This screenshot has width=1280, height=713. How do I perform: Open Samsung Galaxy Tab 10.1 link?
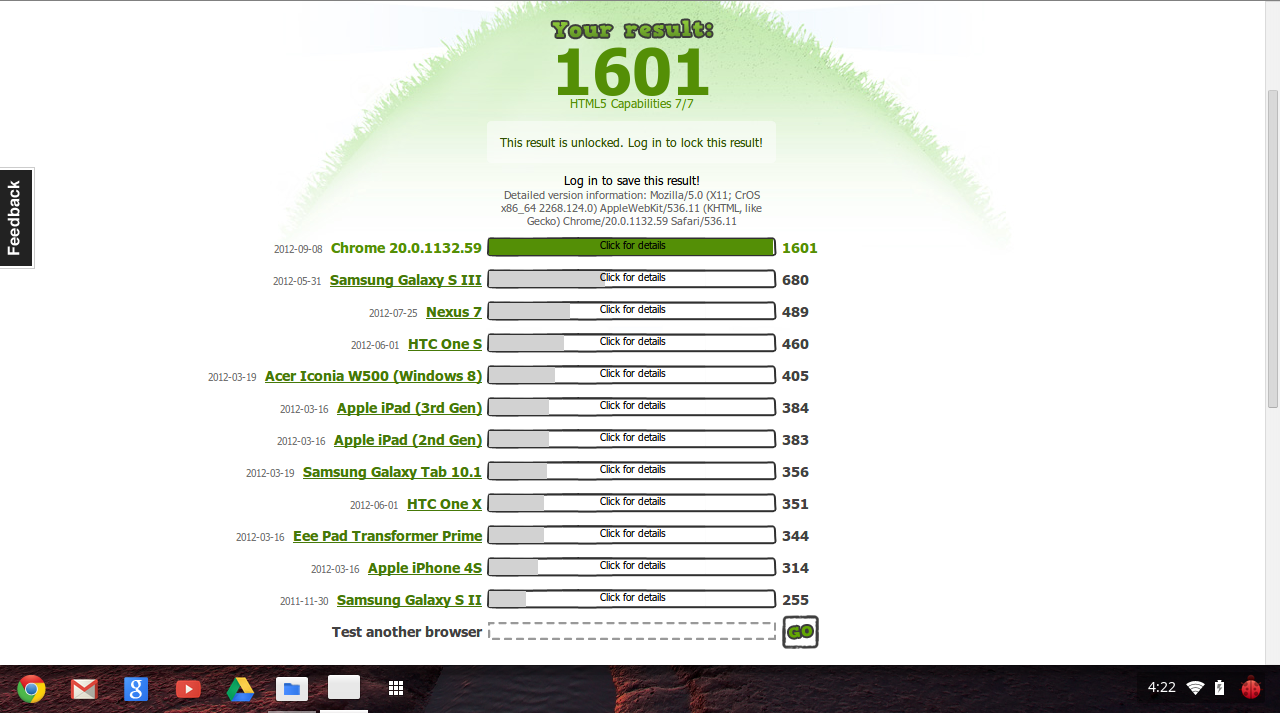[392, 472]
